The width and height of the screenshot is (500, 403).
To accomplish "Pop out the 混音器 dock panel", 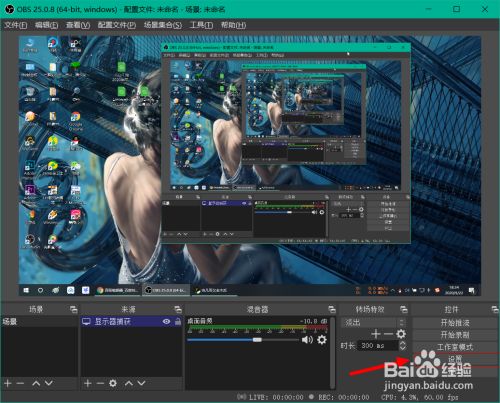I will (332, 310).
